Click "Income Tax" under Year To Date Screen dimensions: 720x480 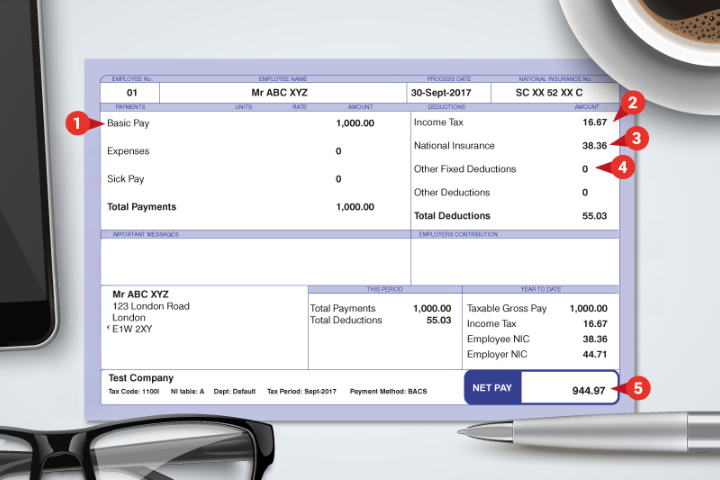pyautogui.click(x=491, y=324)
